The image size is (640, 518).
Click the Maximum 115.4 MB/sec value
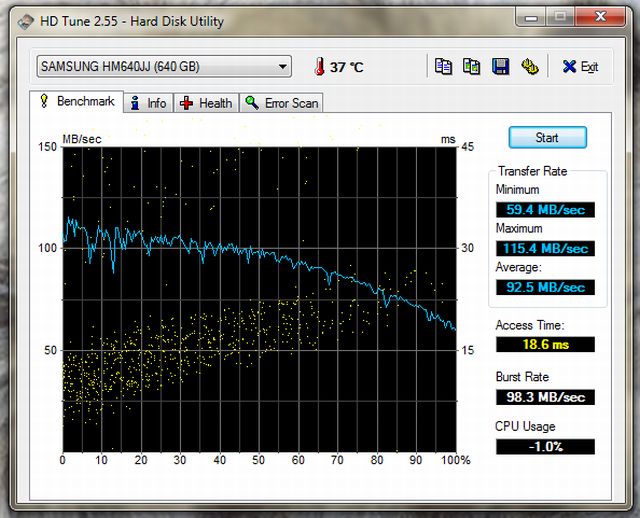544,248
